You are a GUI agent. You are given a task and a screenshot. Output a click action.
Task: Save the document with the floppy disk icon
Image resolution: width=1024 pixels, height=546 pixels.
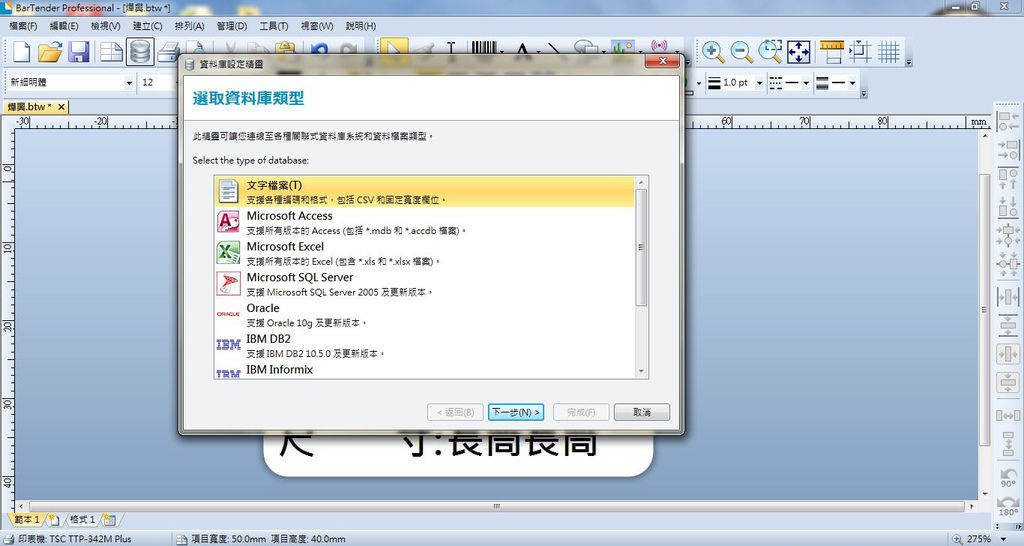(x=79, y=52)
